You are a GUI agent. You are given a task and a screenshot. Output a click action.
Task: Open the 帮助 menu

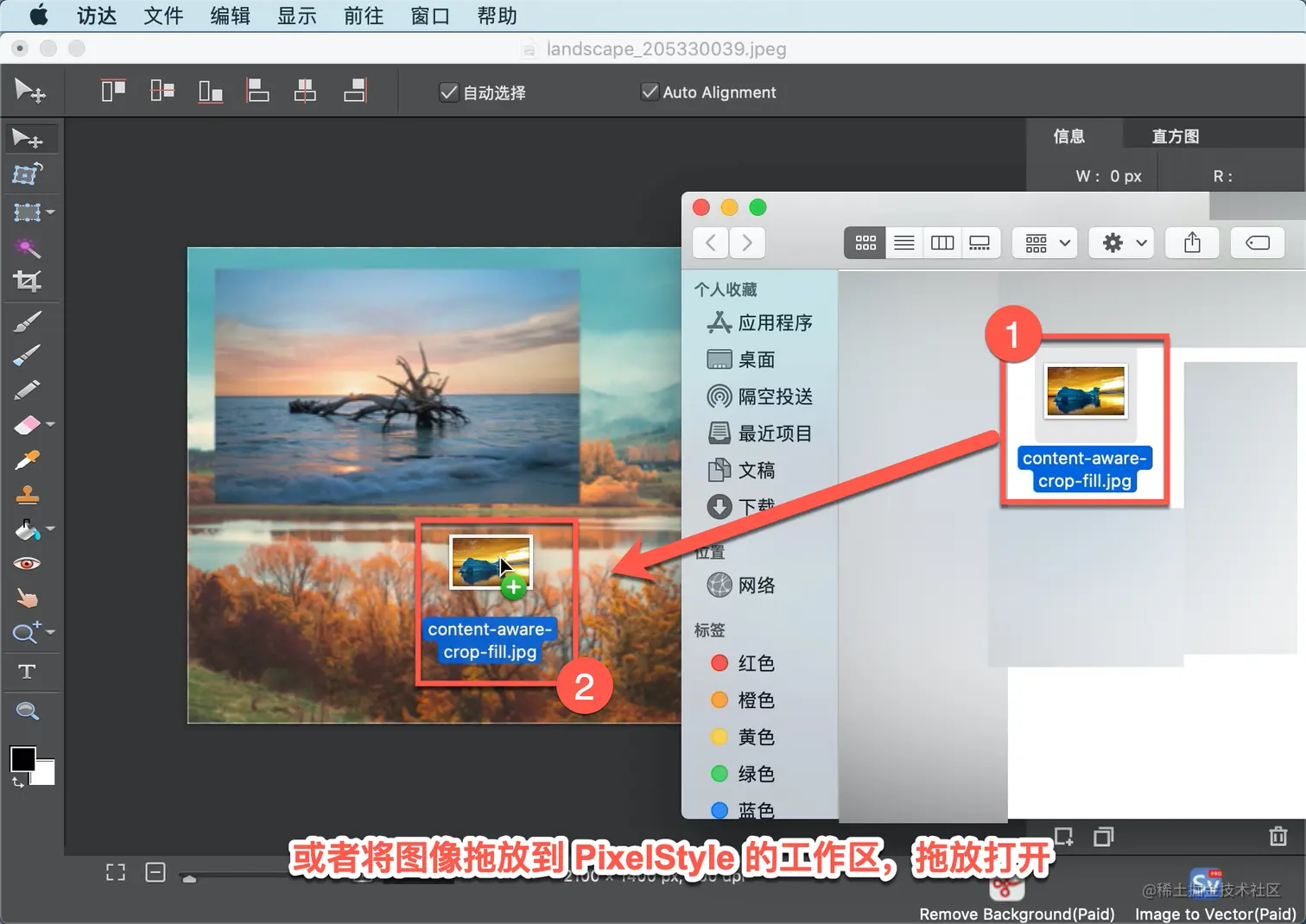click(497, 16)
